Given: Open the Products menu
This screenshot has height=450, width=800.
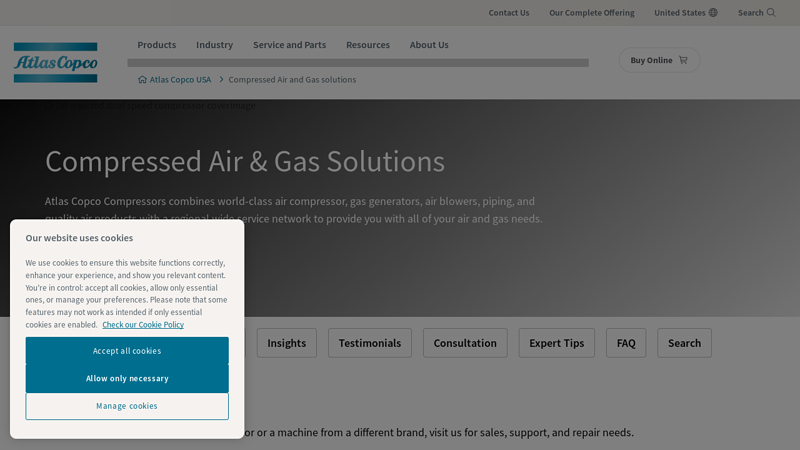Looking at the screenshot, I should [x=157, y=45].
